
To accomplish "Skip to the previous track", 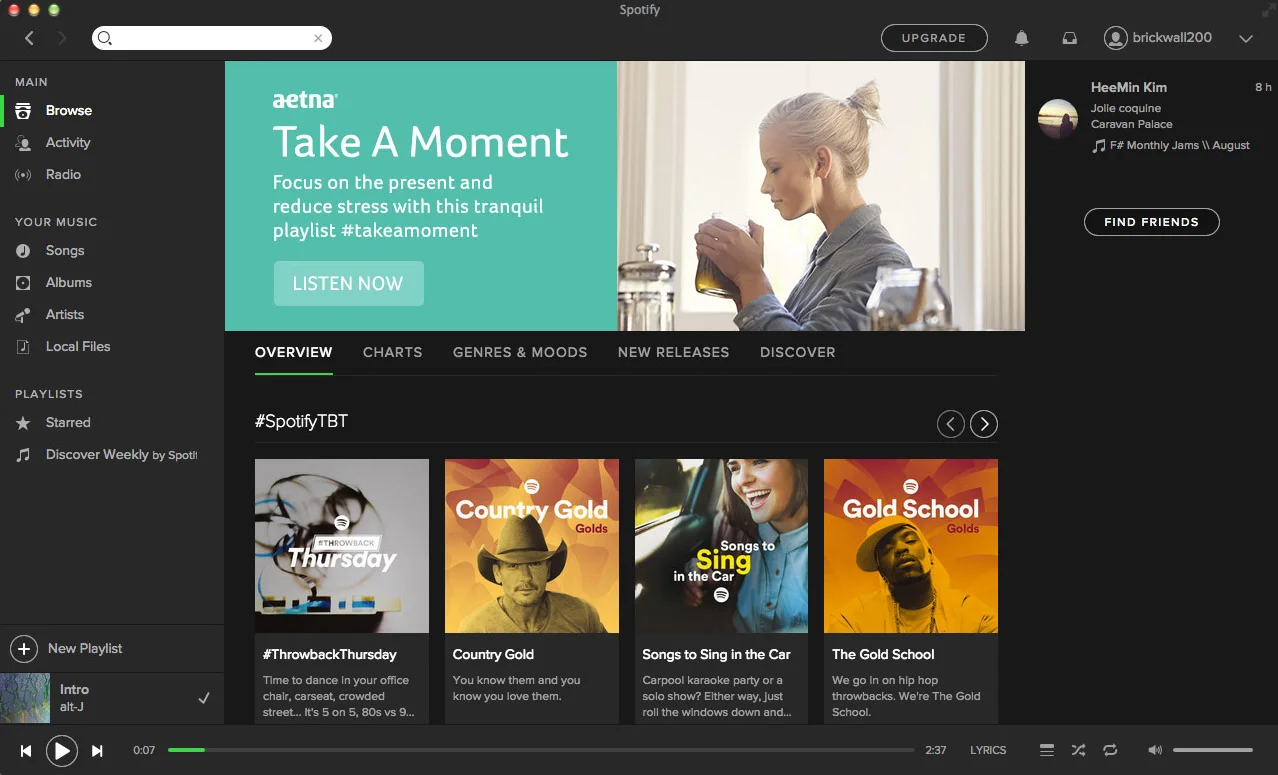I will 26,750.
